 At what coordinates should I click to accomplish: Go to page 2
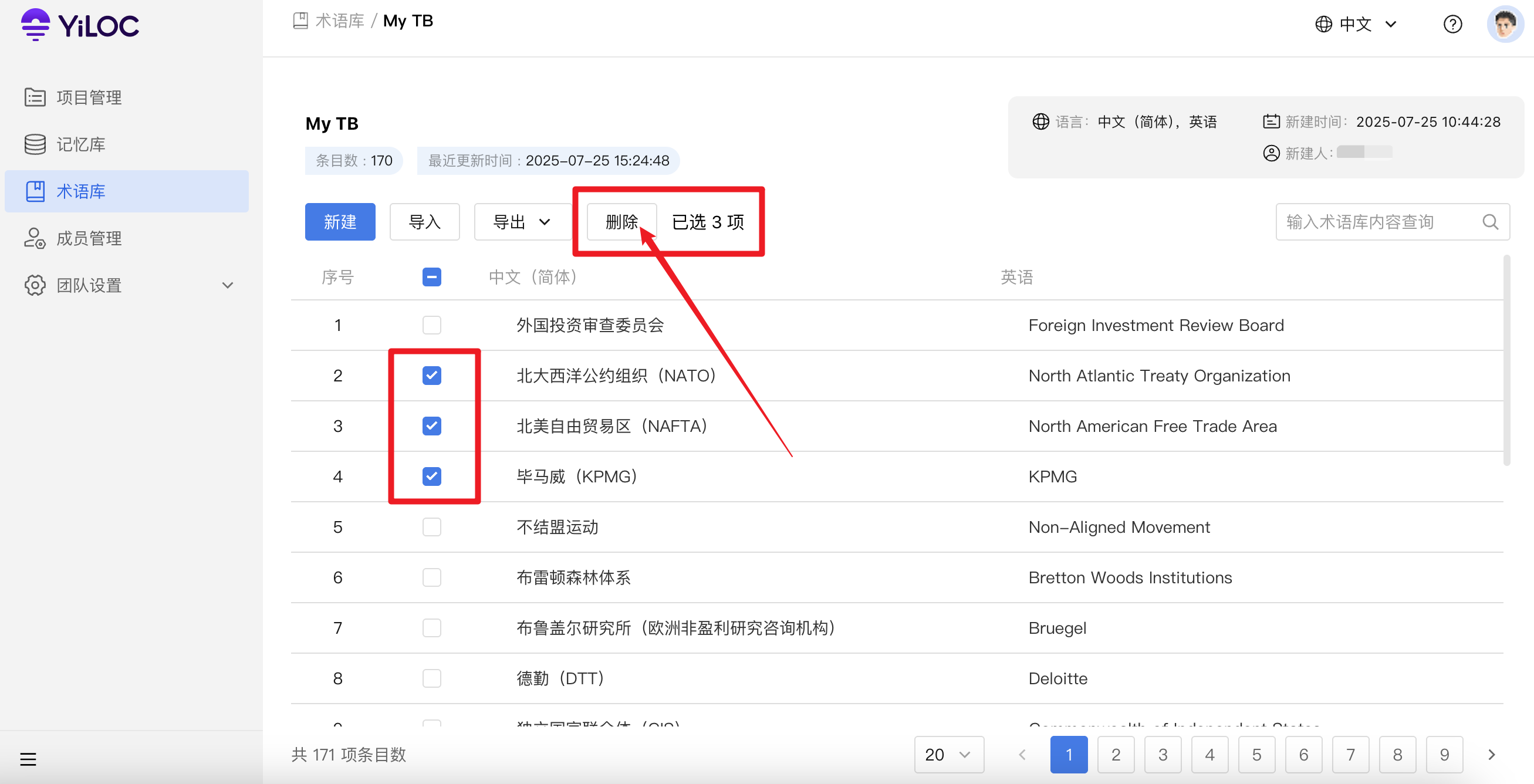(x=1116, y=755)
